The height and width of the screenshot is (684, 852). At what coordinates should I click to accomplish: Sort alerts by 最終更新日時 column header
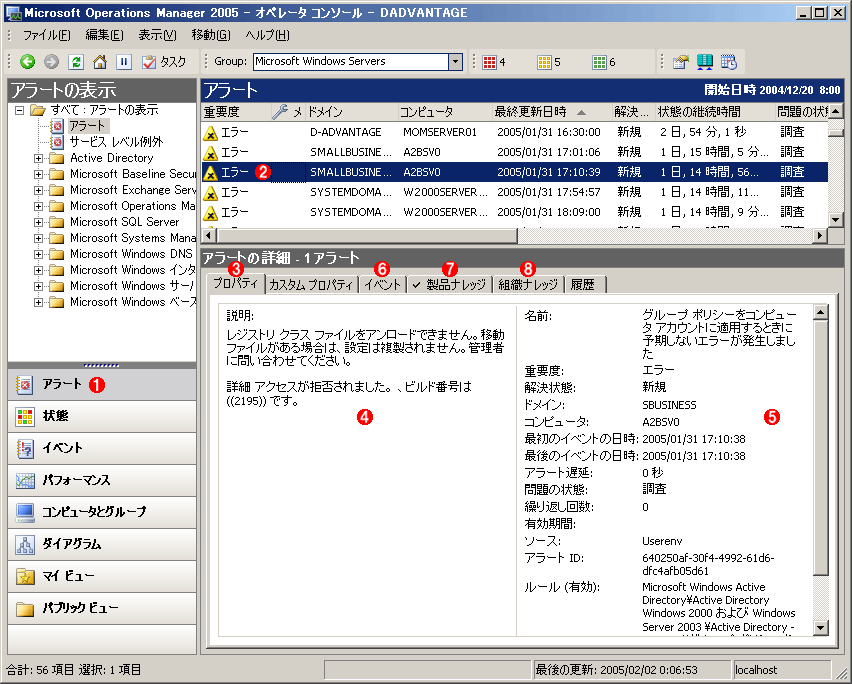point(552,112)
